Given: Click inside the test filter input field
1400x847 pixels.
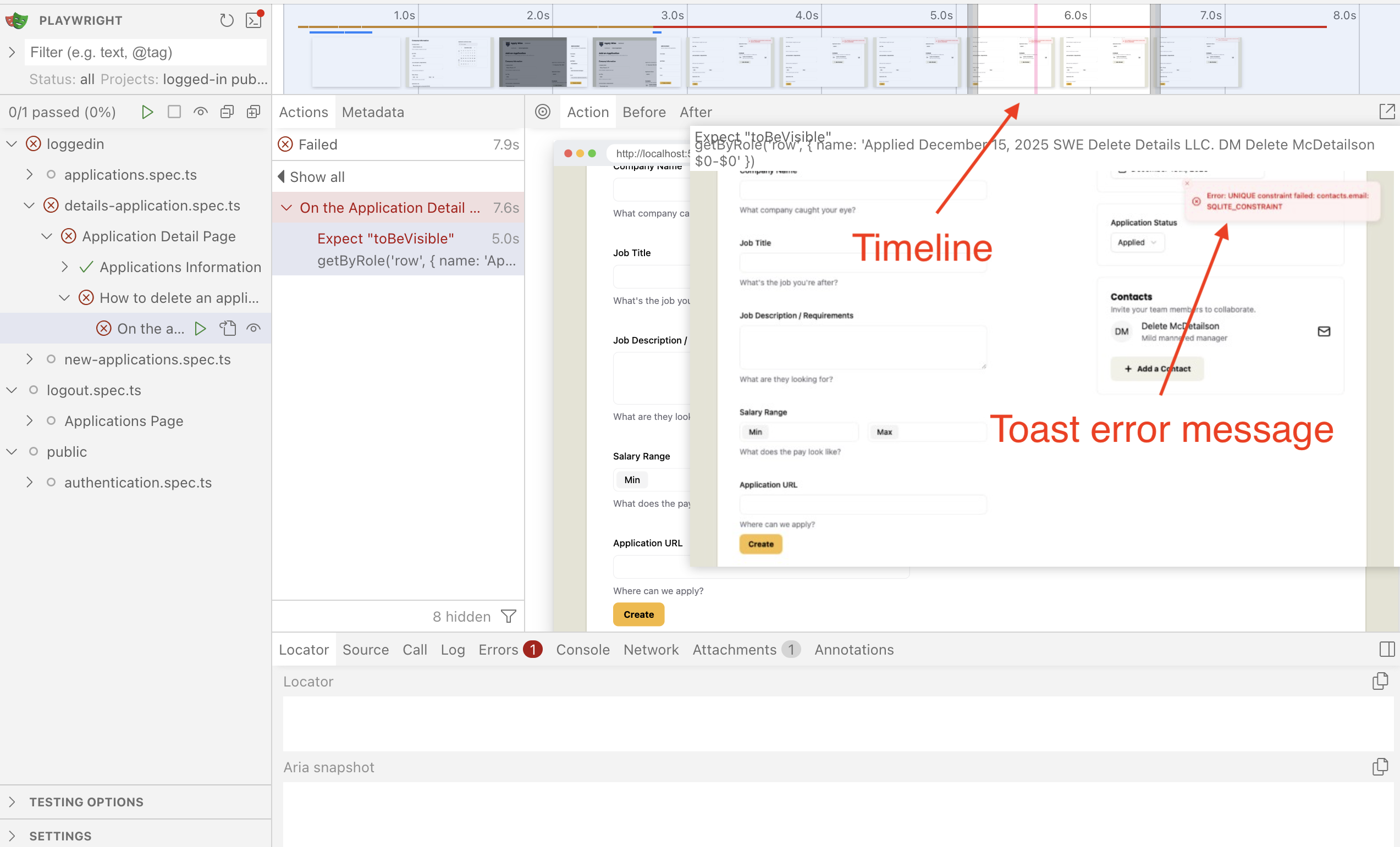Looking at the screenshot, I should tap(145, 52).
